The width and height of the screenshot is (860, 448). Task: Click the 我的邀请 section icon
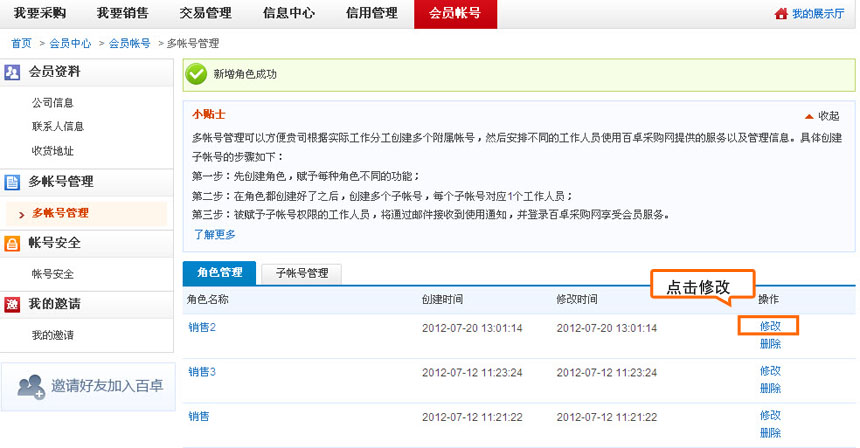(x=13, y=304)
